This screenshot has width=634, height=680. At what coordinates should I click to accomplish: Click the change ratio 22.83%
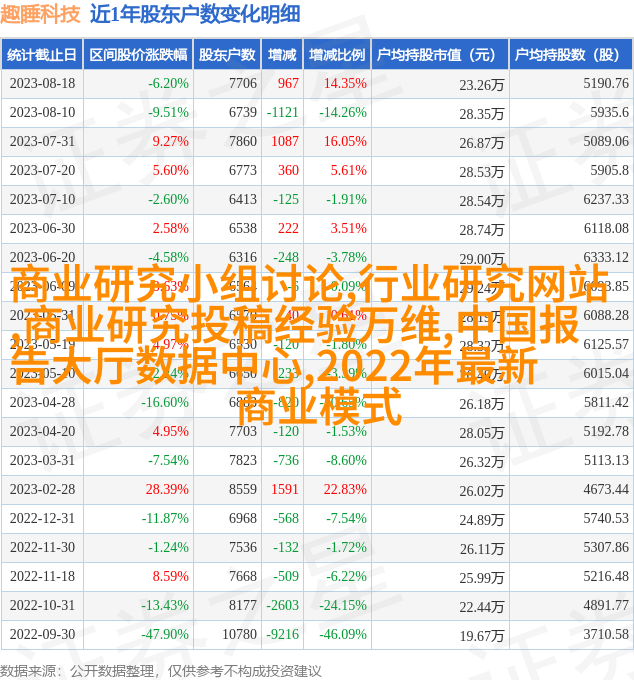click(x=345, y=490)
